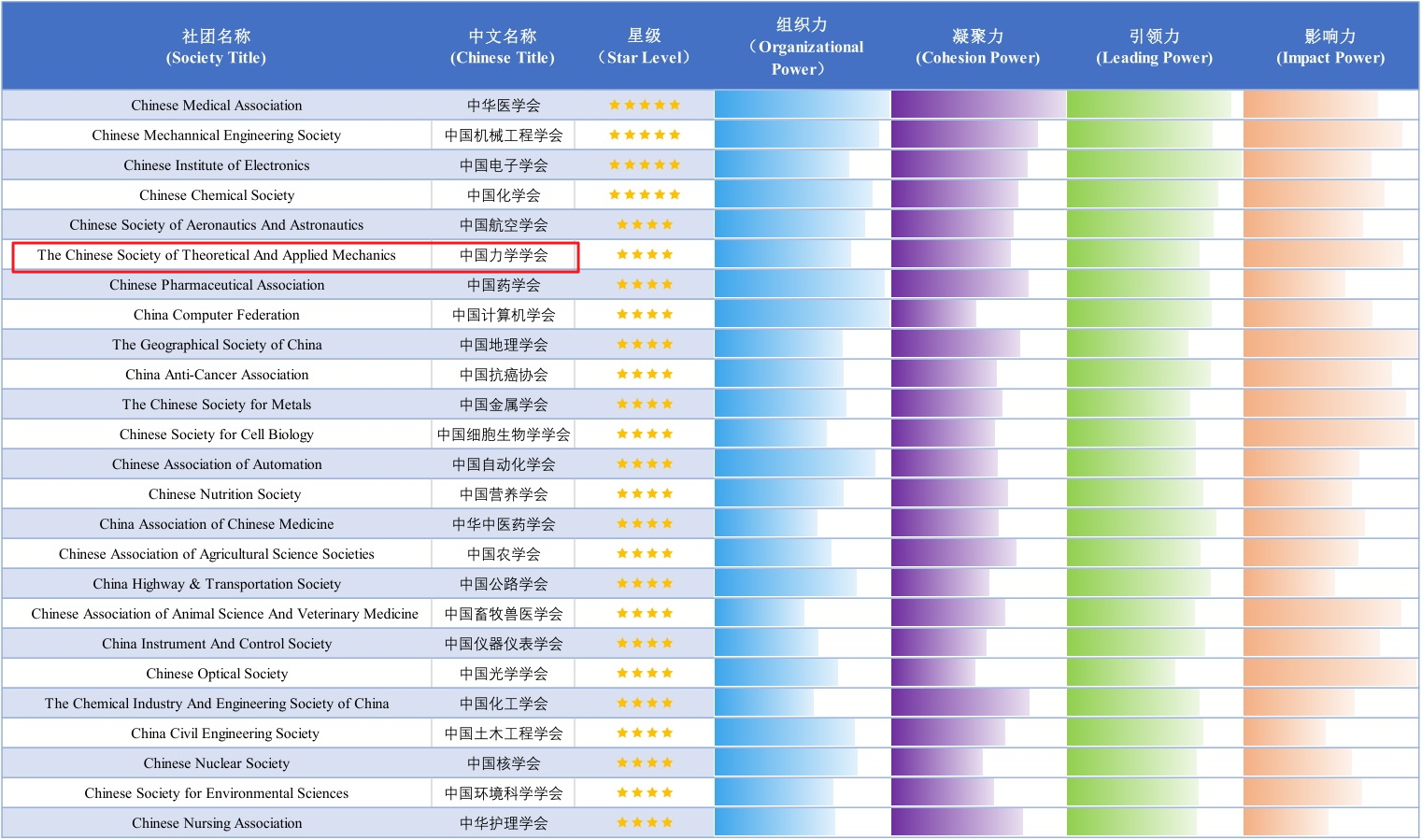Select China Association of Chinese Medicine cell
The height and width of the screenshot is (840, 1422).
[x=217, y=524]
